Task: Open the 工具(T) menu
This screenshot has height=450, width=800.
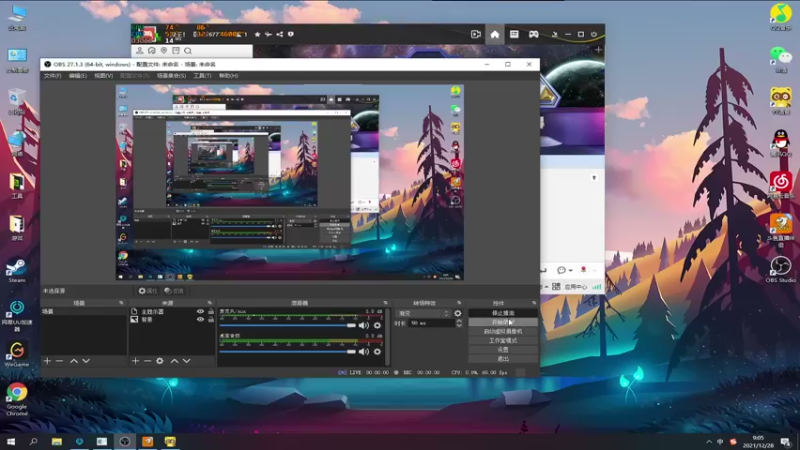Action: 202,76
